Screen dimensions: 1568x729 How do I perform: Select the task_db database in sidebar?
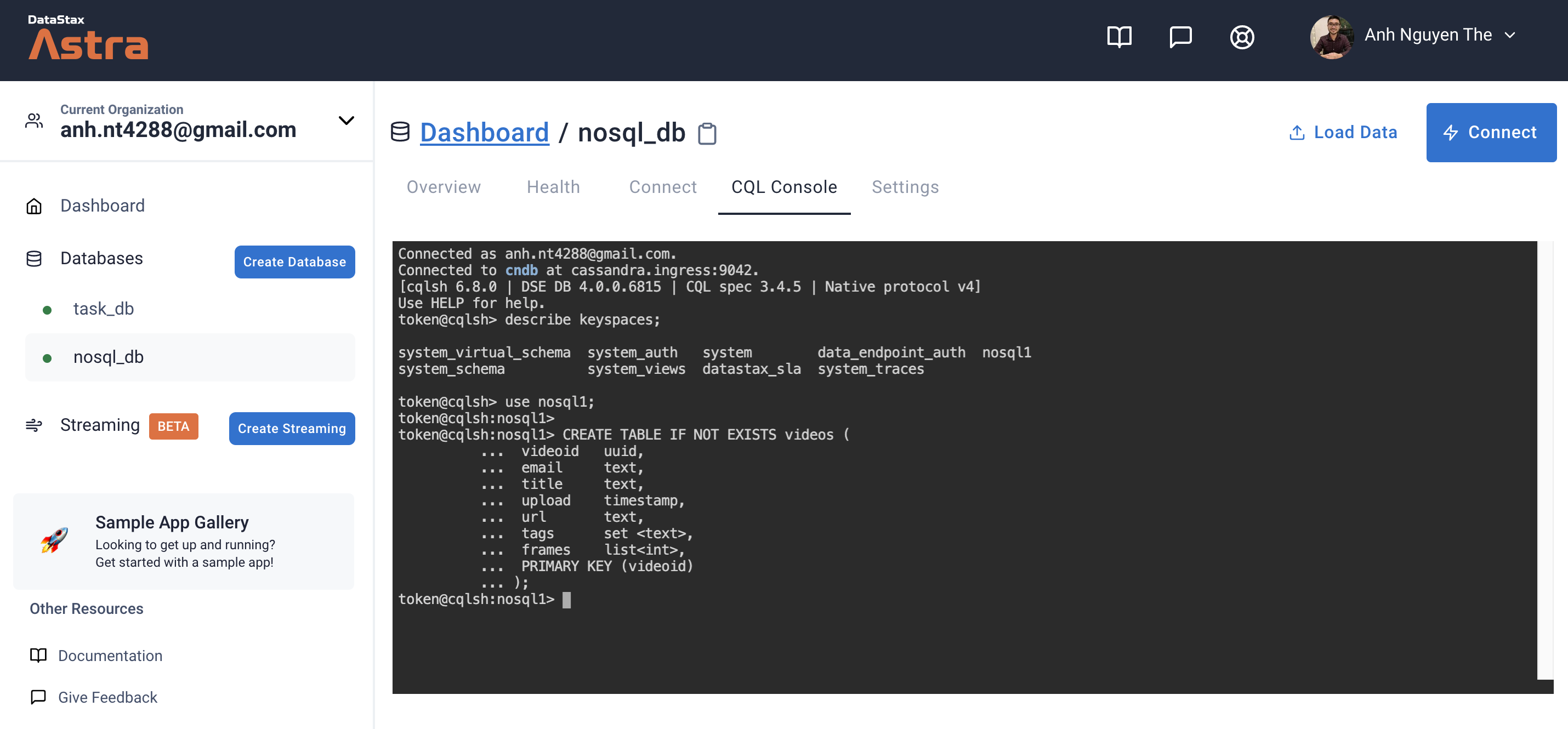coord(104,309)
